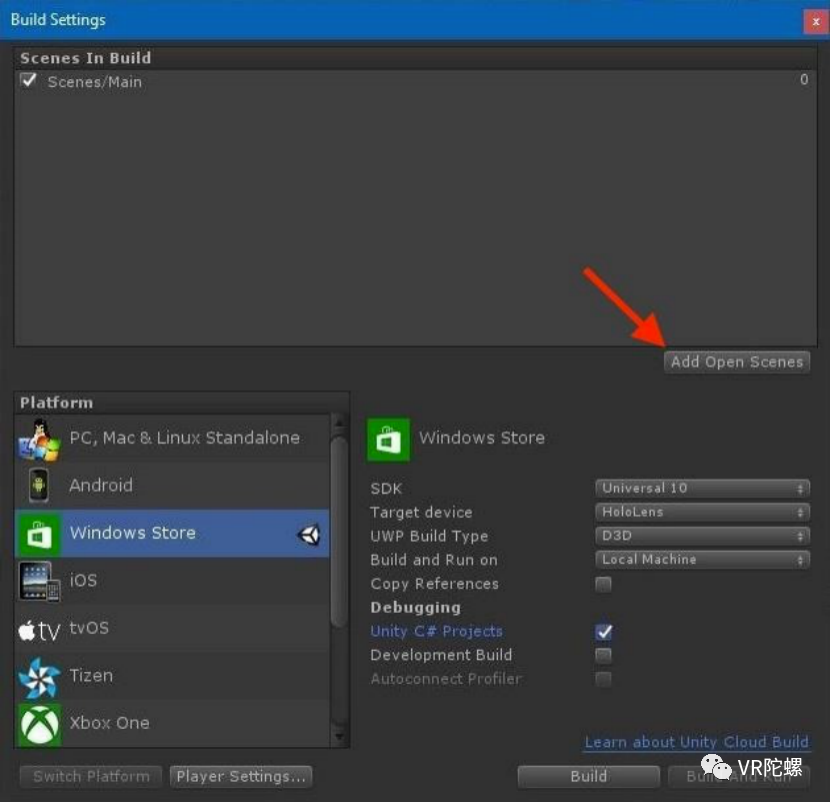
Task: Select the Tizen pinwheel icon
Action: (x=39, y=678)
